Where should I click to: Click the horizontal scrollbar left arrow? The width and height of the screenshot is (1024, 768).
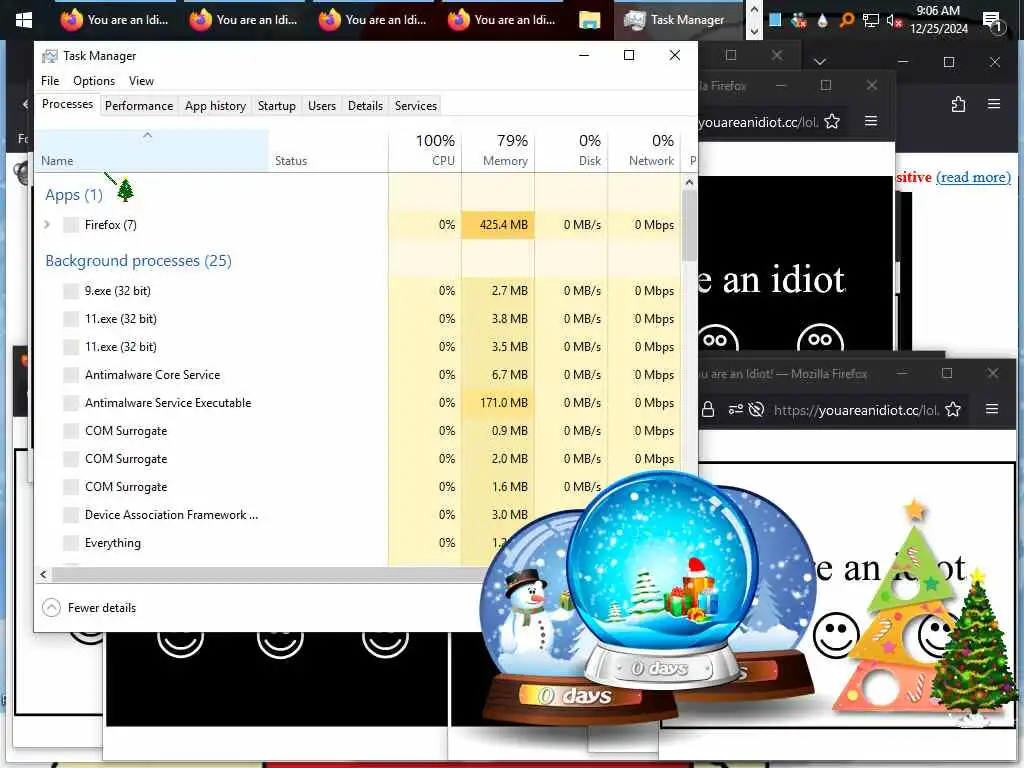(x=43, y=575)
